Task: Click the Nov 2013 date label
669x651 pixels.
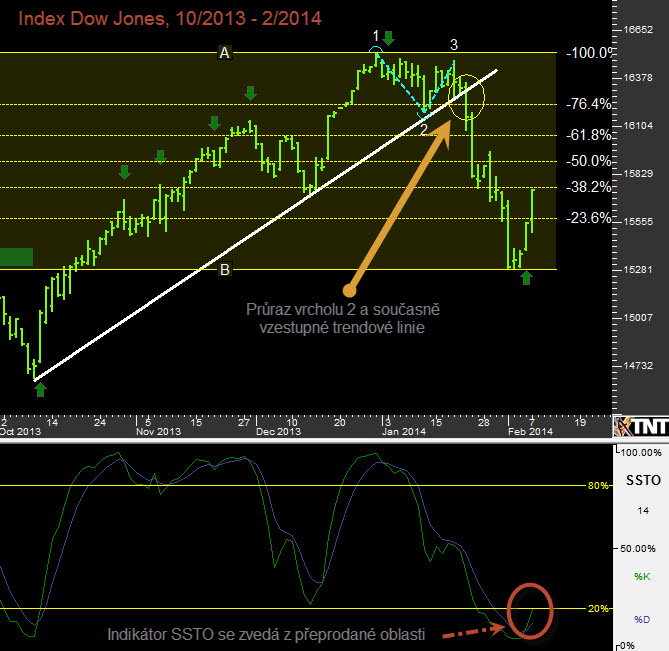Action: (x=158, y=432)
